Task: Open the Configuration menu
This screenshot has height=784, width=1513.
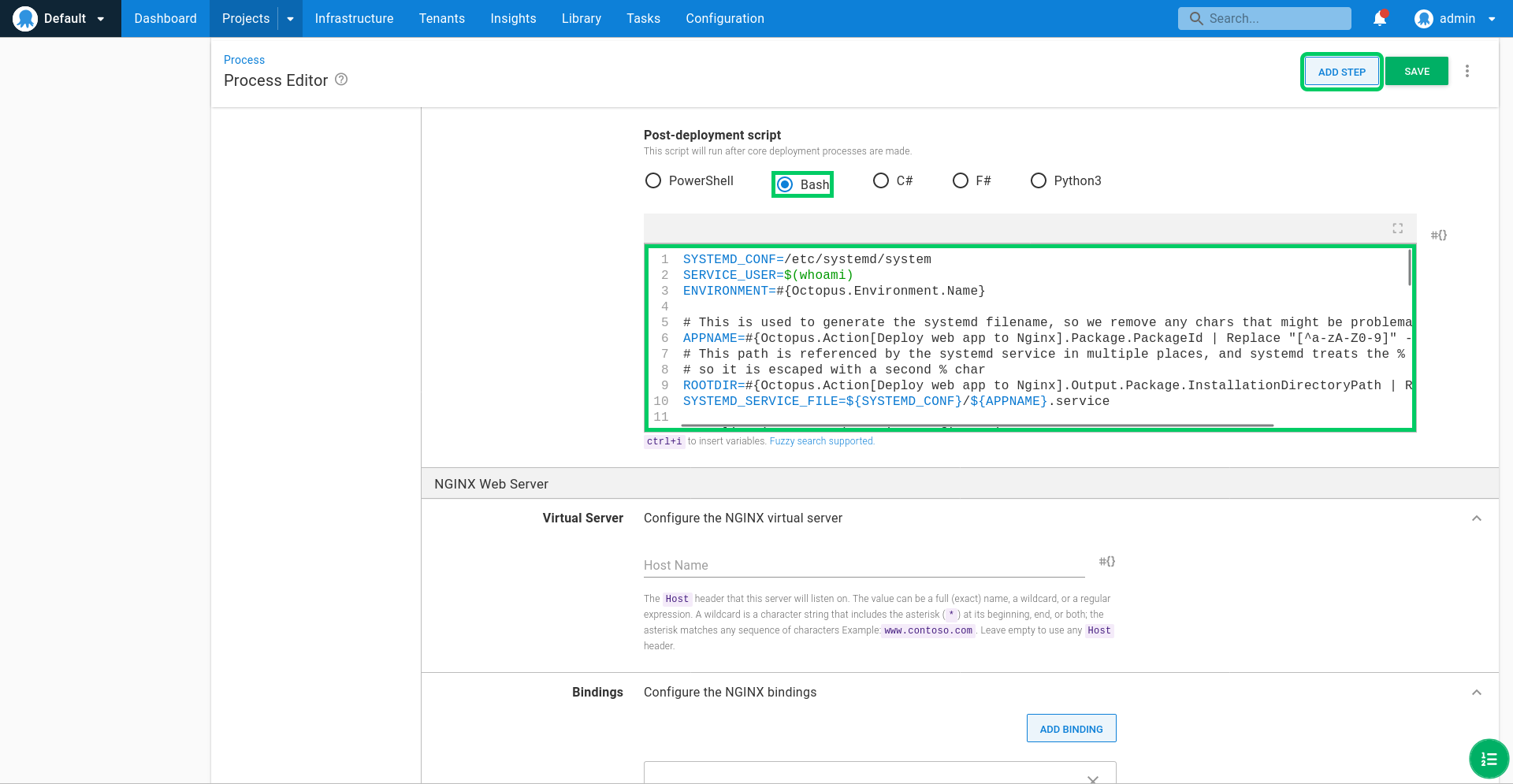Action: click(x=725, y=18)
